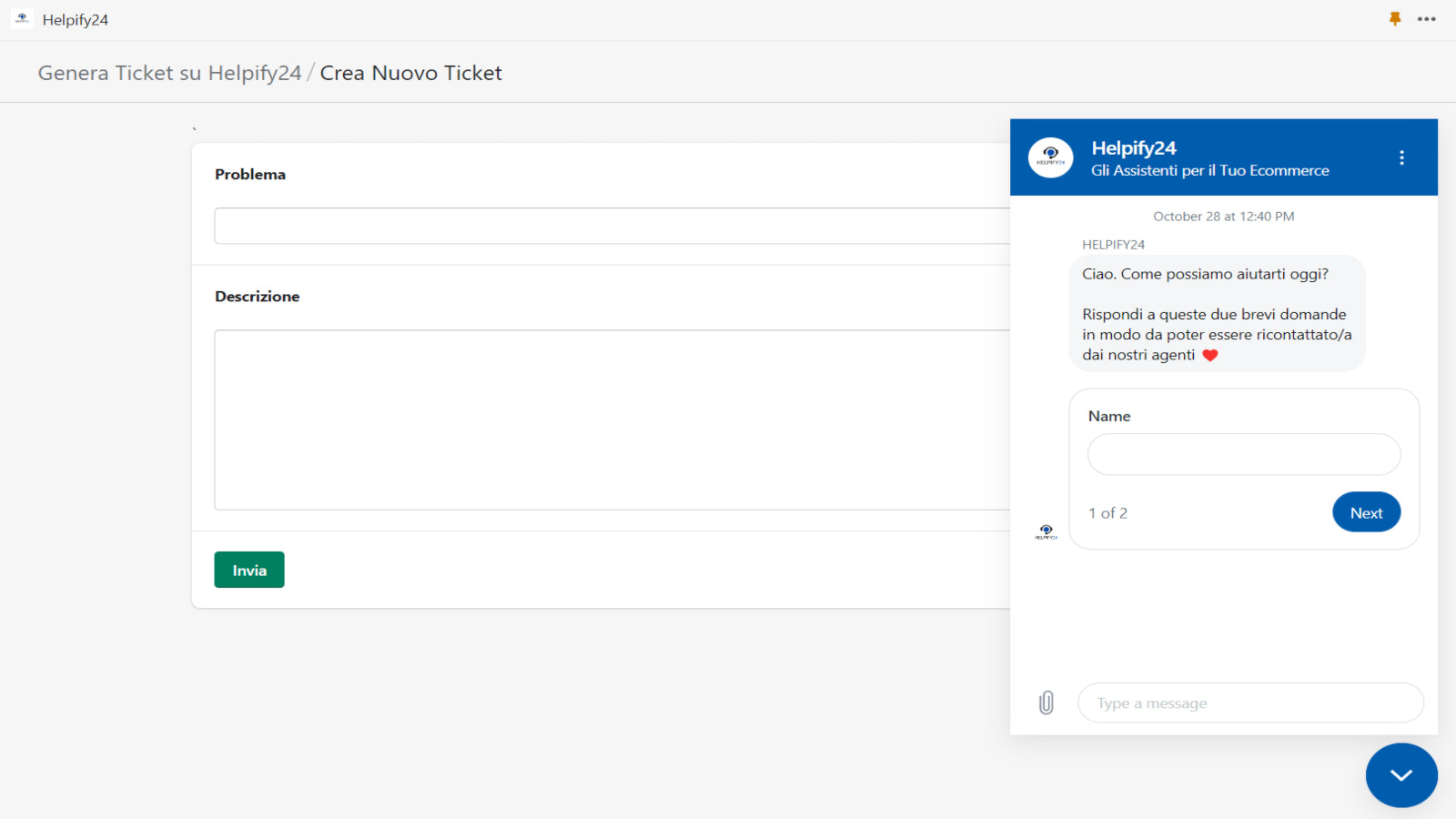Click the orange pin icon
This screenshot has width=1456, height=819.
click(x=1395, y=19)
